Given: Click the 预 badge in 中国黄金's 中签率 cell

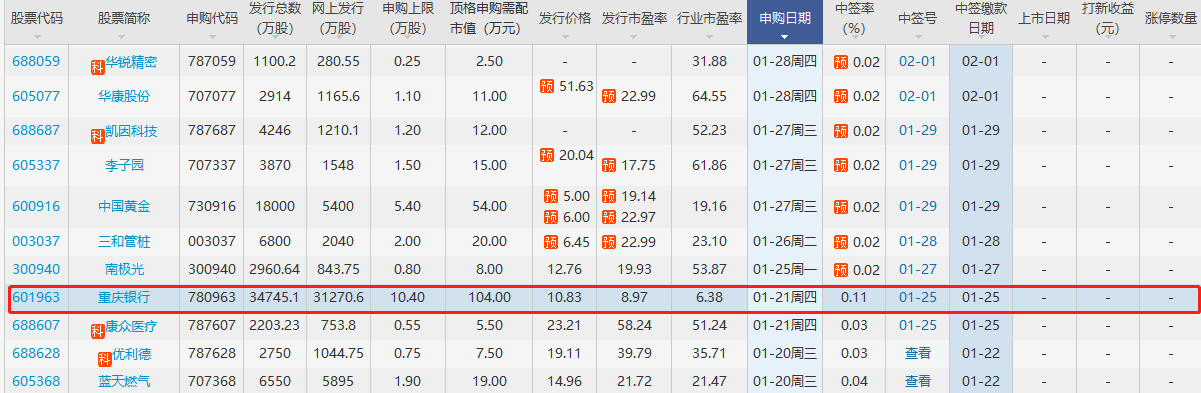Looking at the screenshot, I should pyautogui.click(x=840, y=207).
